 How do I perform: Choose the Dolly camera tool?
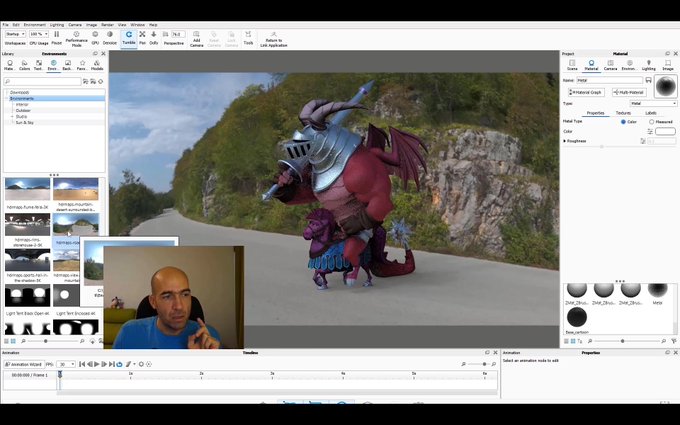click(154, 38)
